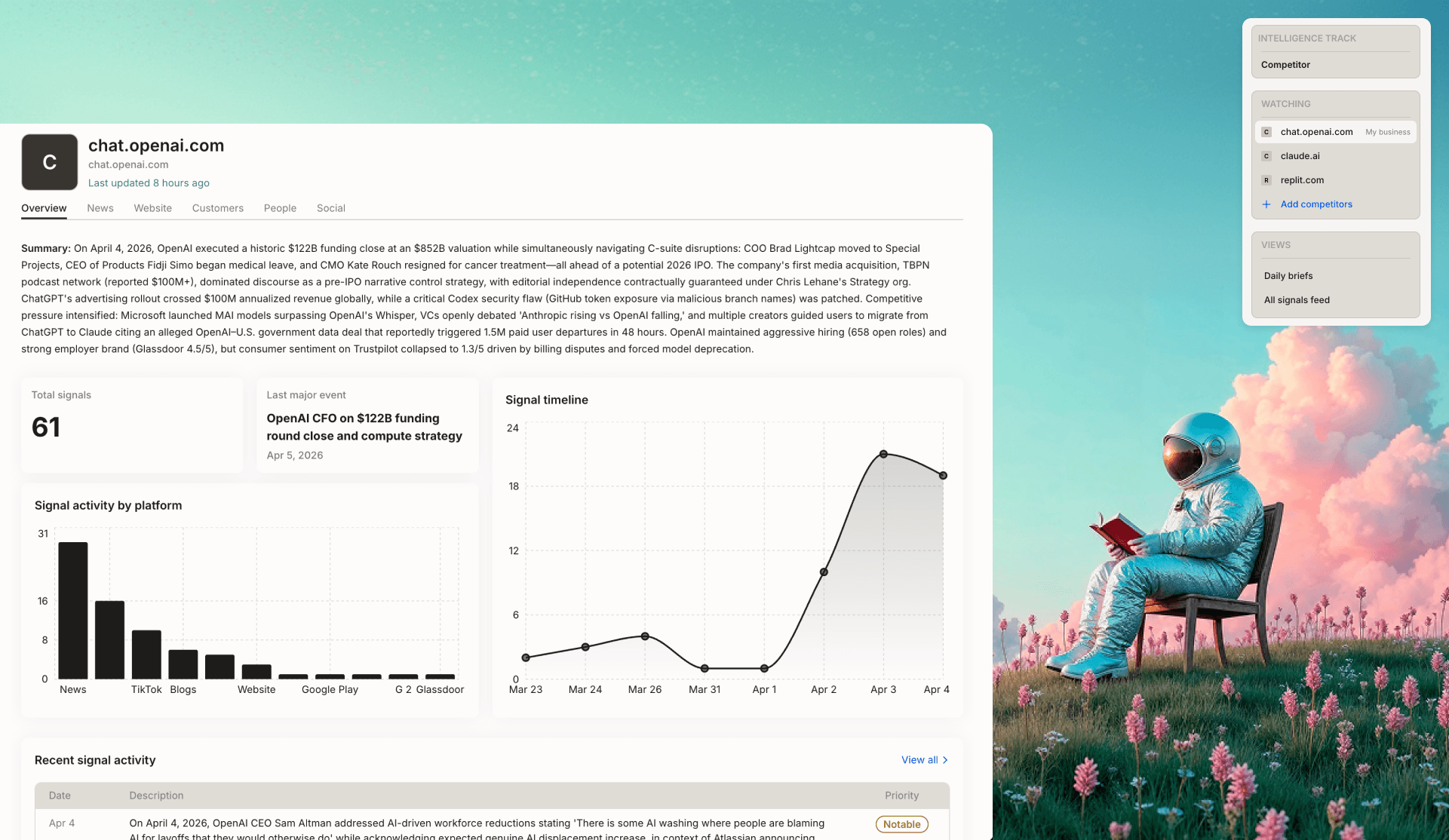
Task: Click the chat.openai.com logo tile
Action: (49, 162)
